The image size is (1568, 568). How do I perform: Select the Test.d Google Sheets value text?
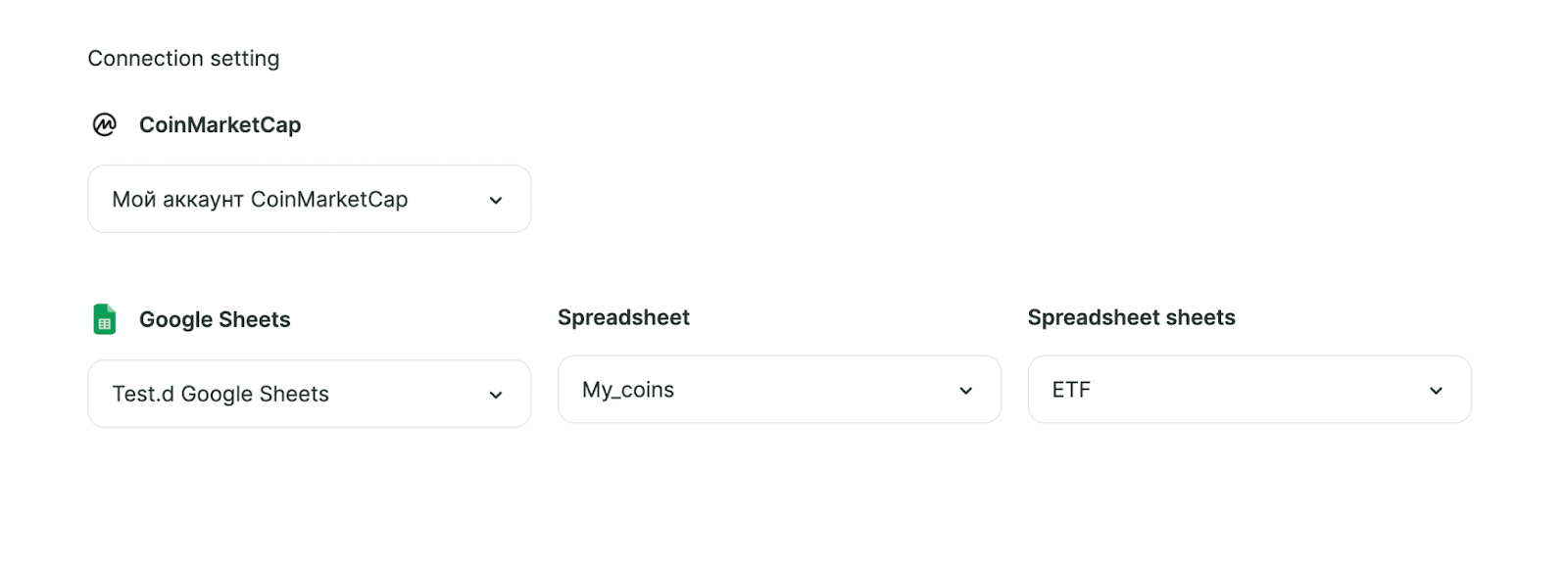point(220,394)
